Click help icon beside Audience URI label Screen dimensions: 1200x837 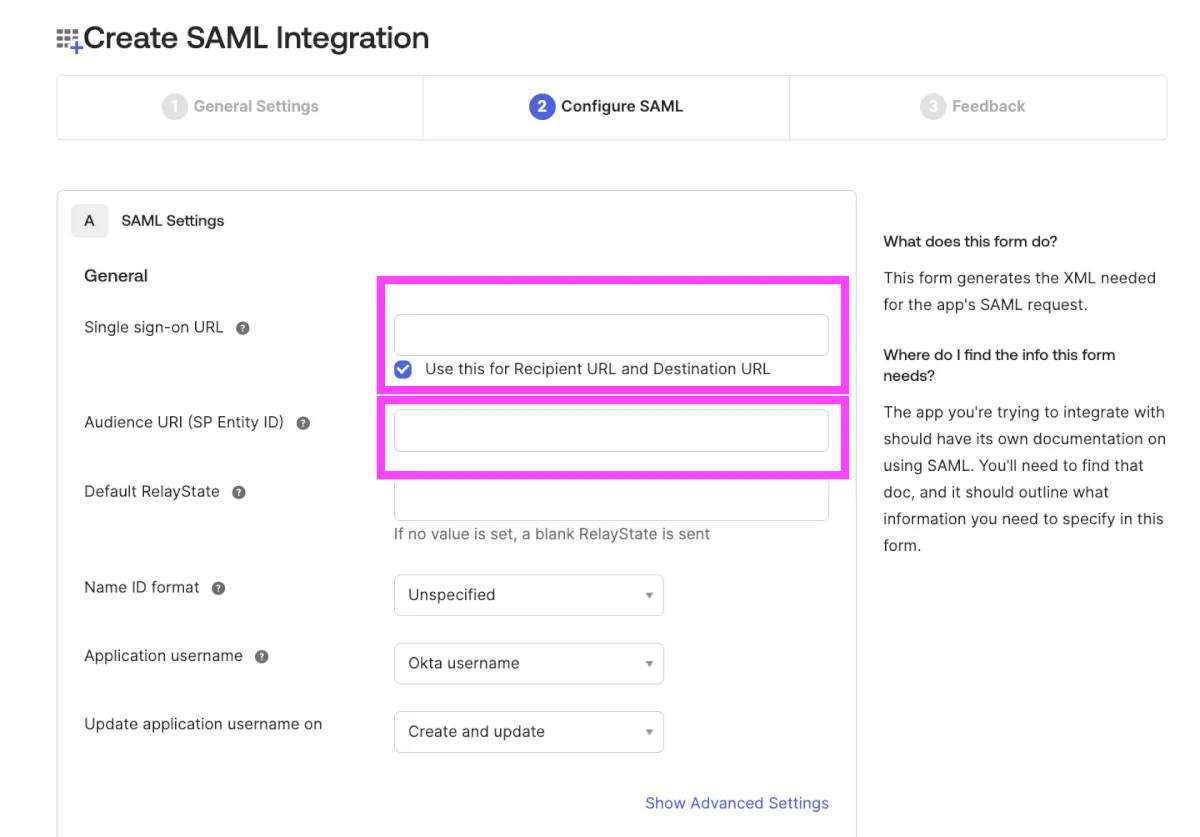[303, 423]
